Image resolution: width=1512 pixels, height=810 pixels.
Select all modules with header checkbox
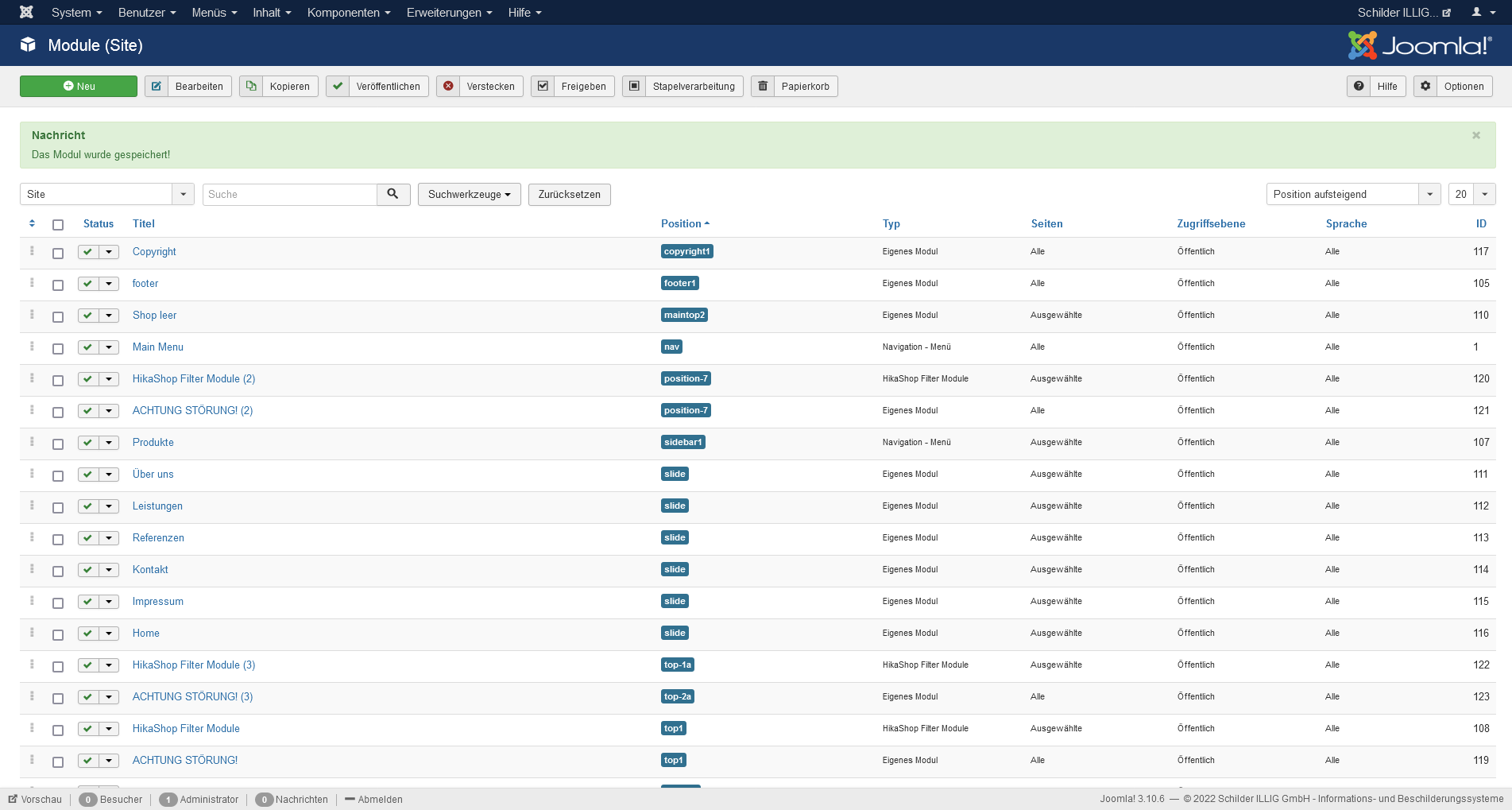58,225
